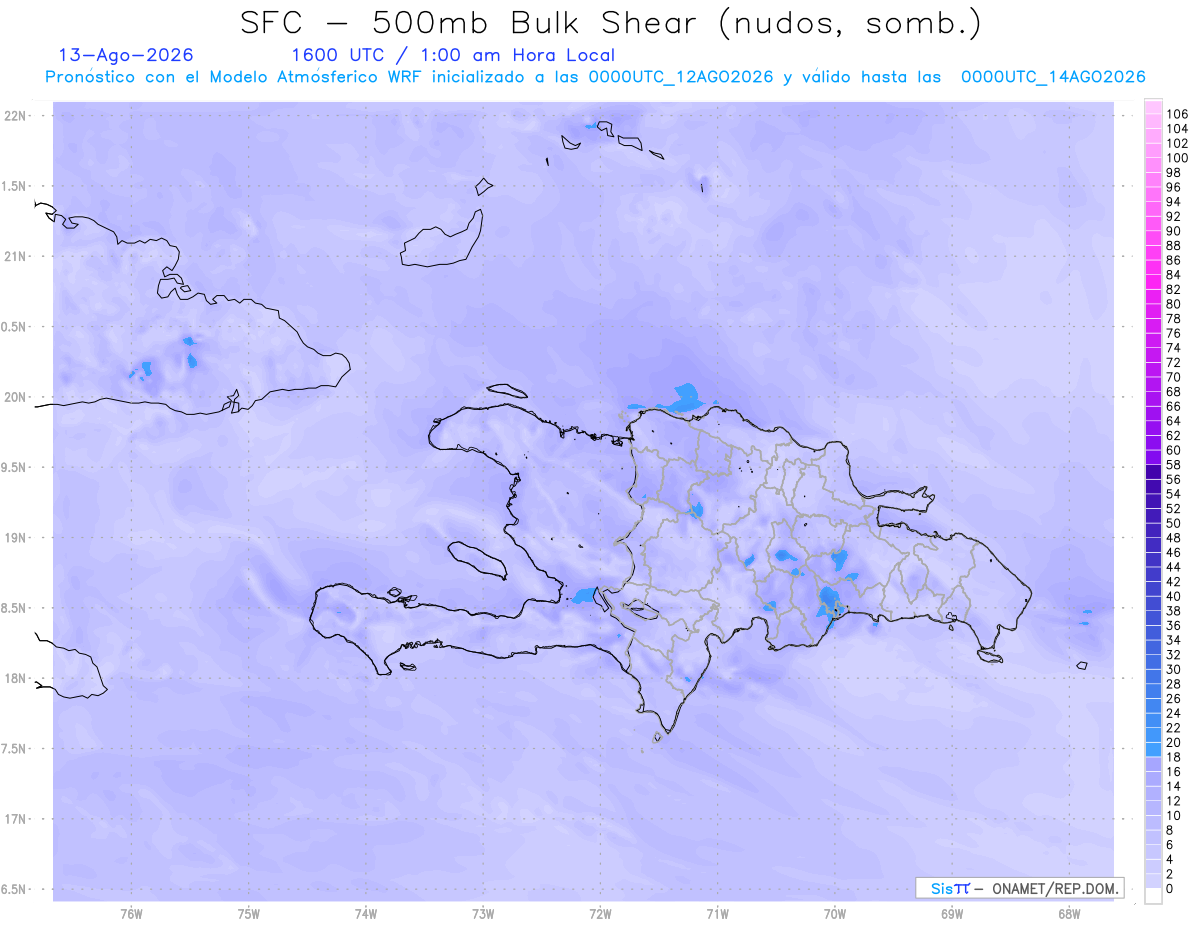1200x927 pixels.
Task: Click the '1600 UTC / 1:00 am Hora Local' time label
Action: (453, 55)
